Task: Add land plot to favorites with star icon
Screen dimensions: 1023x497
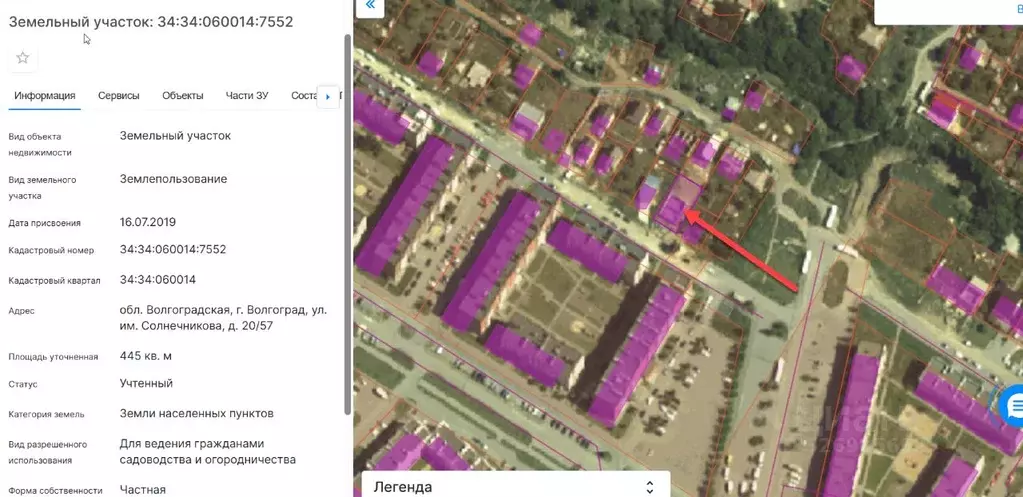Action: coord(23,58)
